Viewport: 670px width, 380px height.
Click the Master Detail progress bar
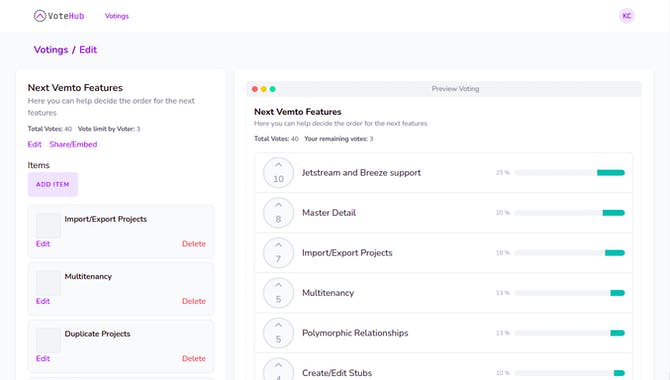[570, 213]
